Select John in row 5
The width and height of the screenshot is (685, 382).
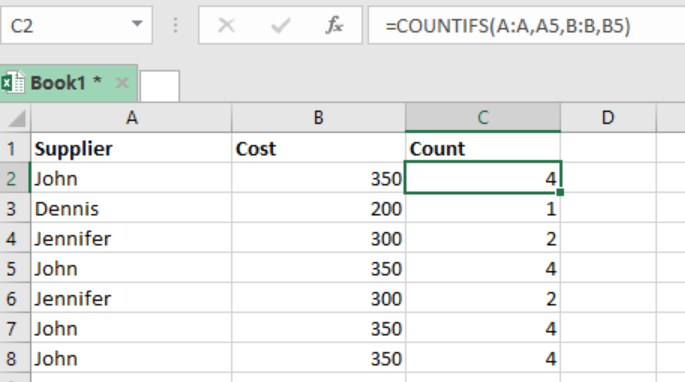coord(131,268)
